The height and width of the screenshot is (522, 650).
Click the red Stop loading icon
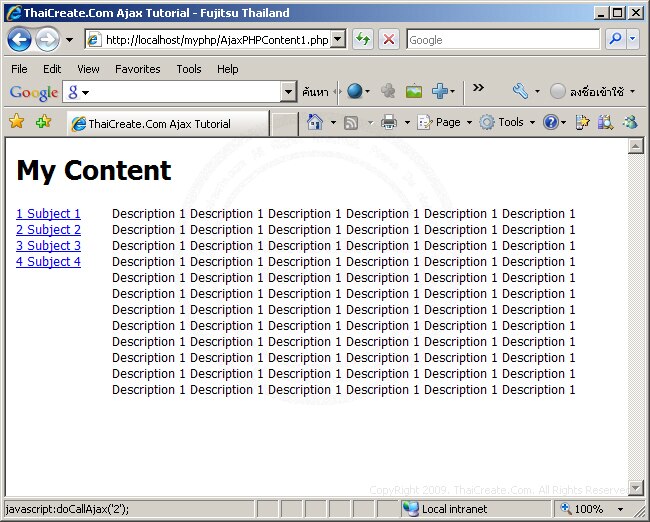pyautogui.click(x=389, y=40)
